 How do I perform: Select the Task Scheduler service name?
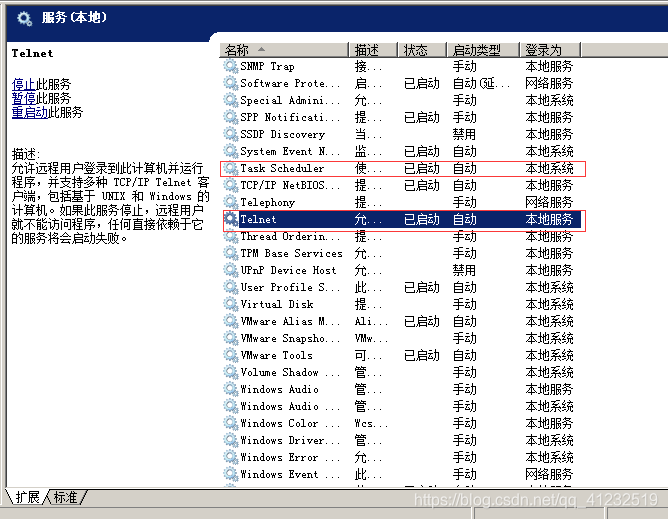coord(282,168)
